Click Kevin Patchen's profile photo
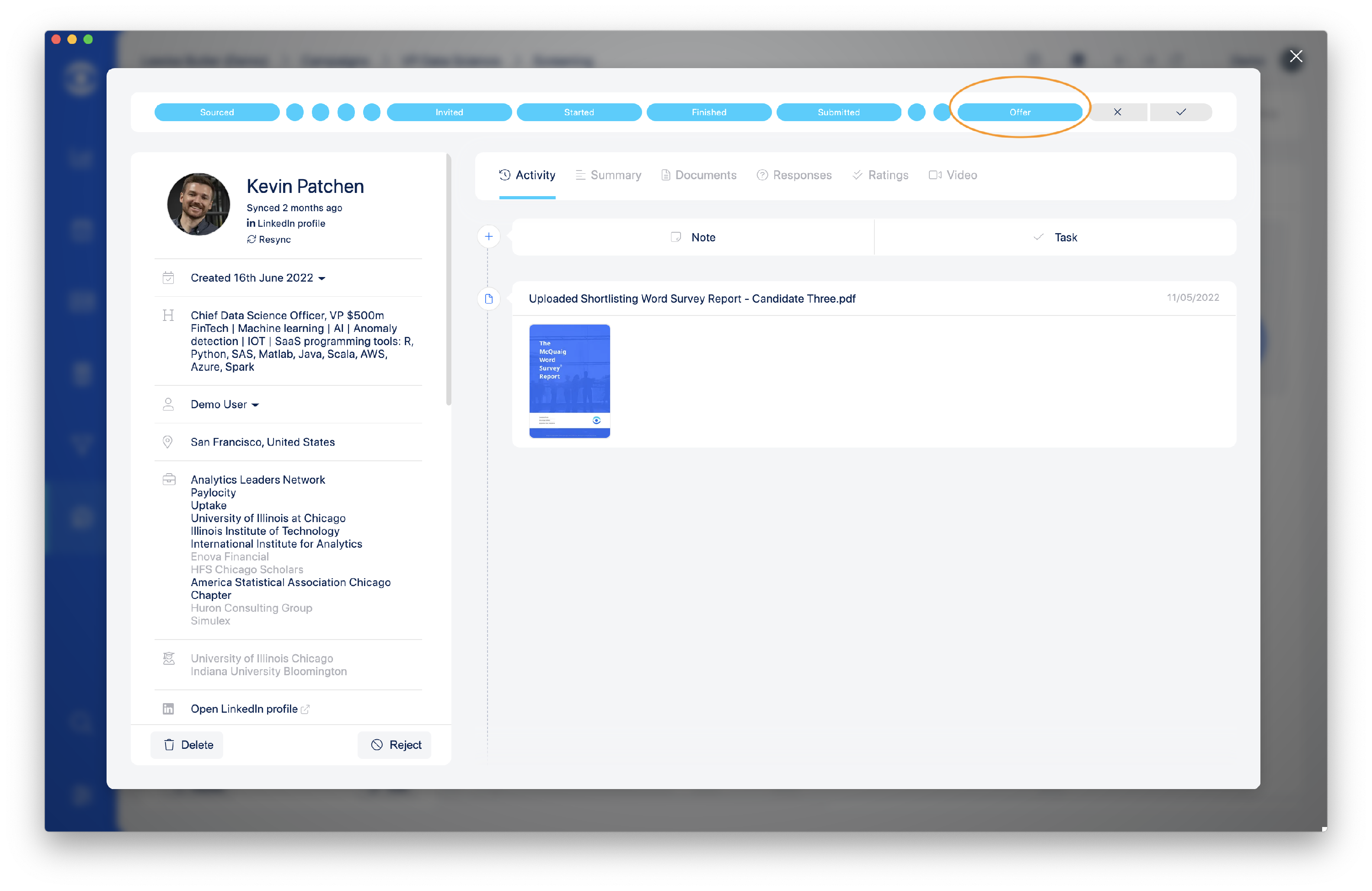This screenshot has height=891, width=1372. pyautogui.click(x=198, y=204)
